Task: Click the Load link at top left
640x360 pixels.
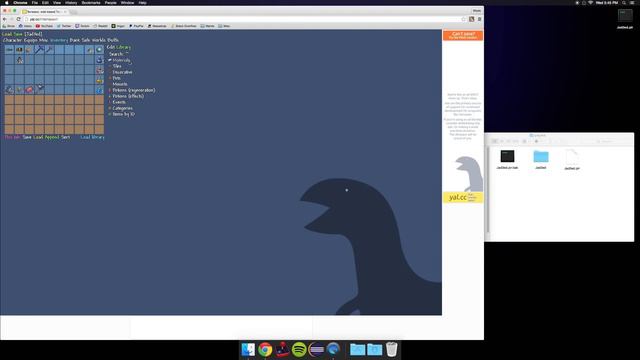Action: click(7, 34)
